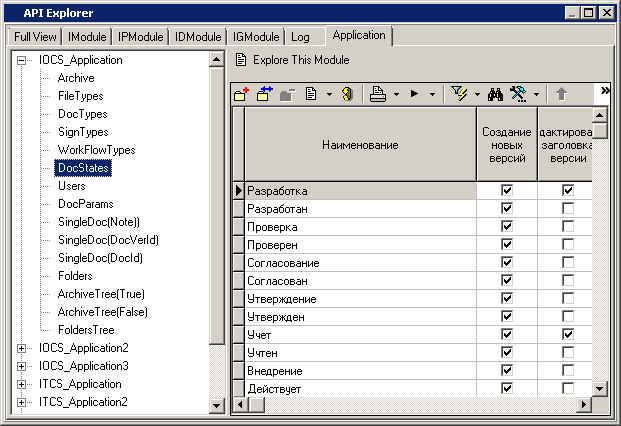Click the Explore This Module document icon

point(241,60)
